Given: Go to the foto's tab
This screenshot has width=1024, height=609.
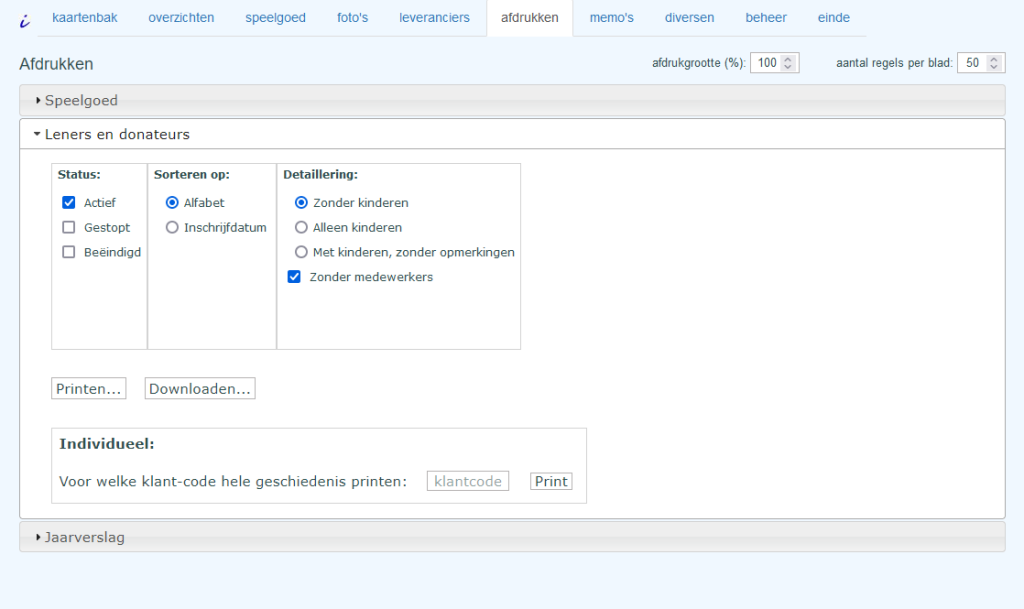Looking at the screenshot, I should 353,18.
